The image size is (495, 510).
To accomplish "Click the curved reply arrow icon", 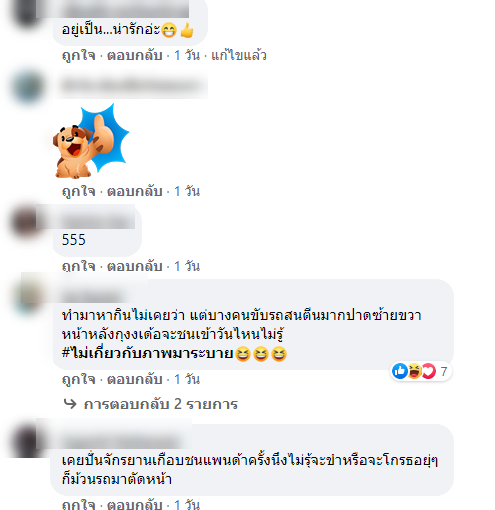I will (70, 404).
